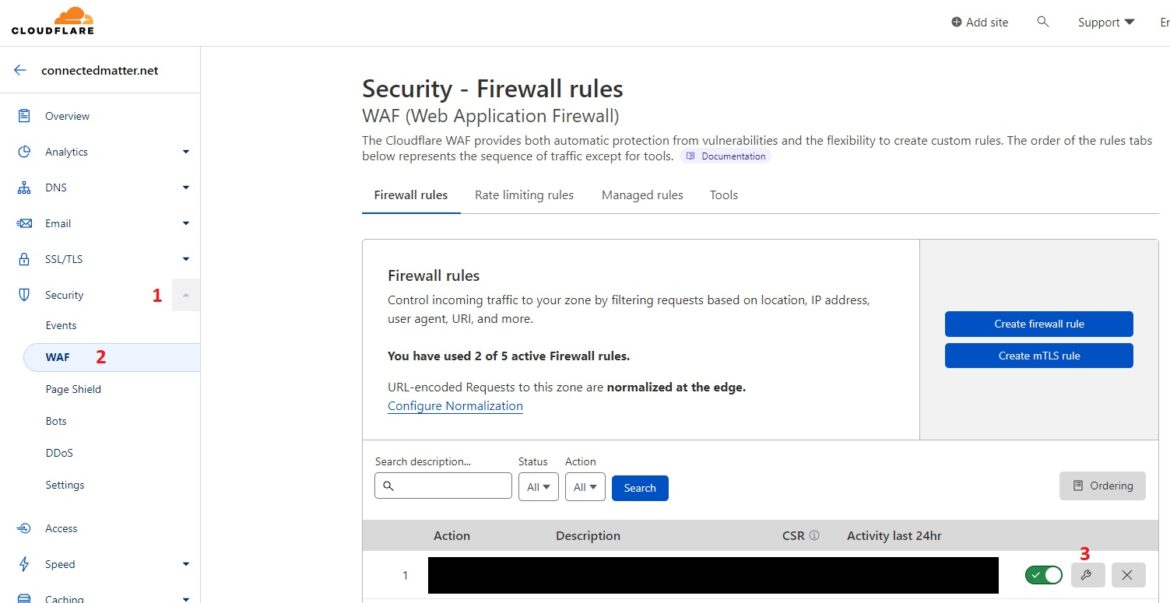Click the back arrow next to connectedmatter.net

[x=20, y=69]
